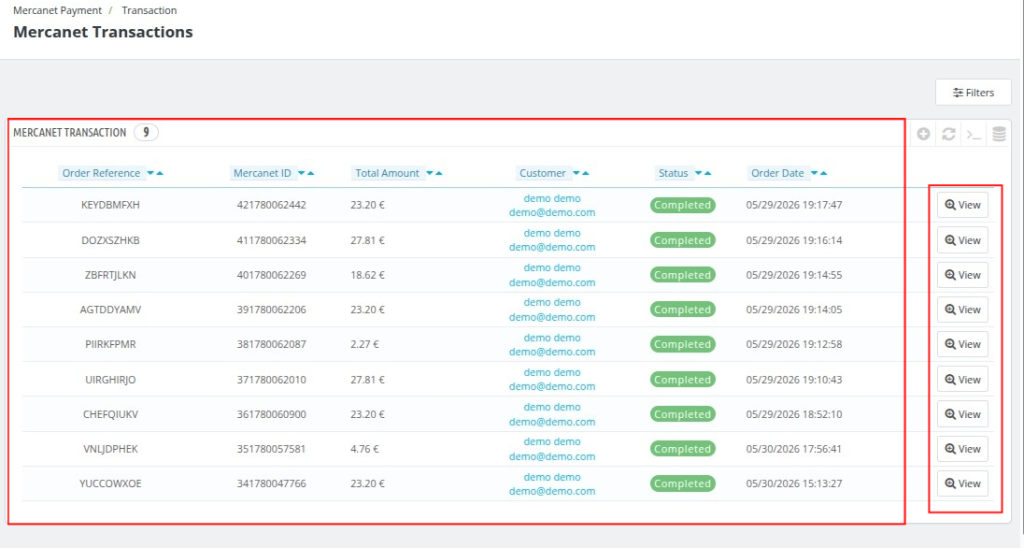Image resolution: width=1024 pixels, height=548 pixels.
Task: Sort Order Reference ascending arrow
Action: coord(160,173)
